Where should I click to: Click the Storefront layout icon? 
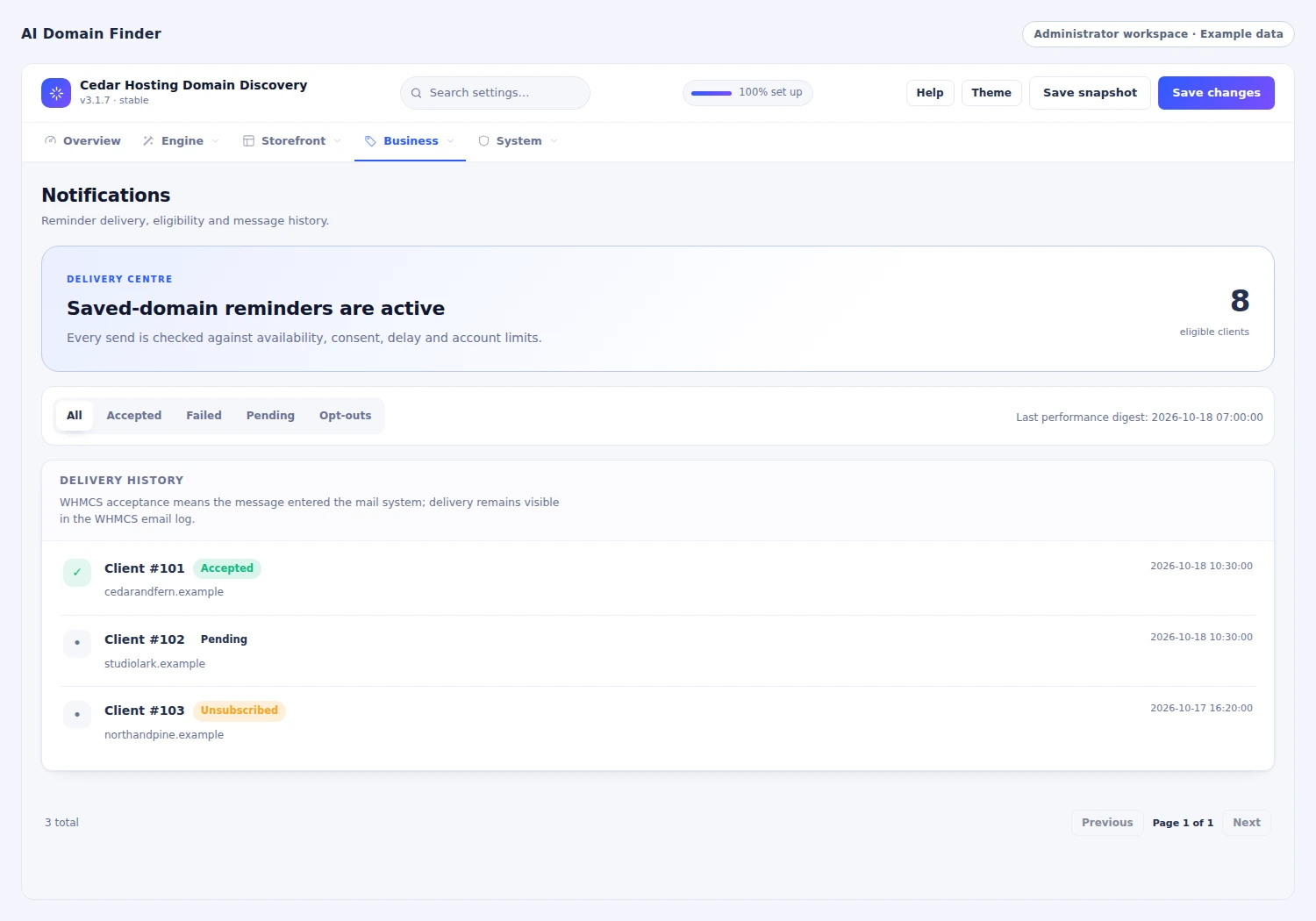(x=248, y=141)
